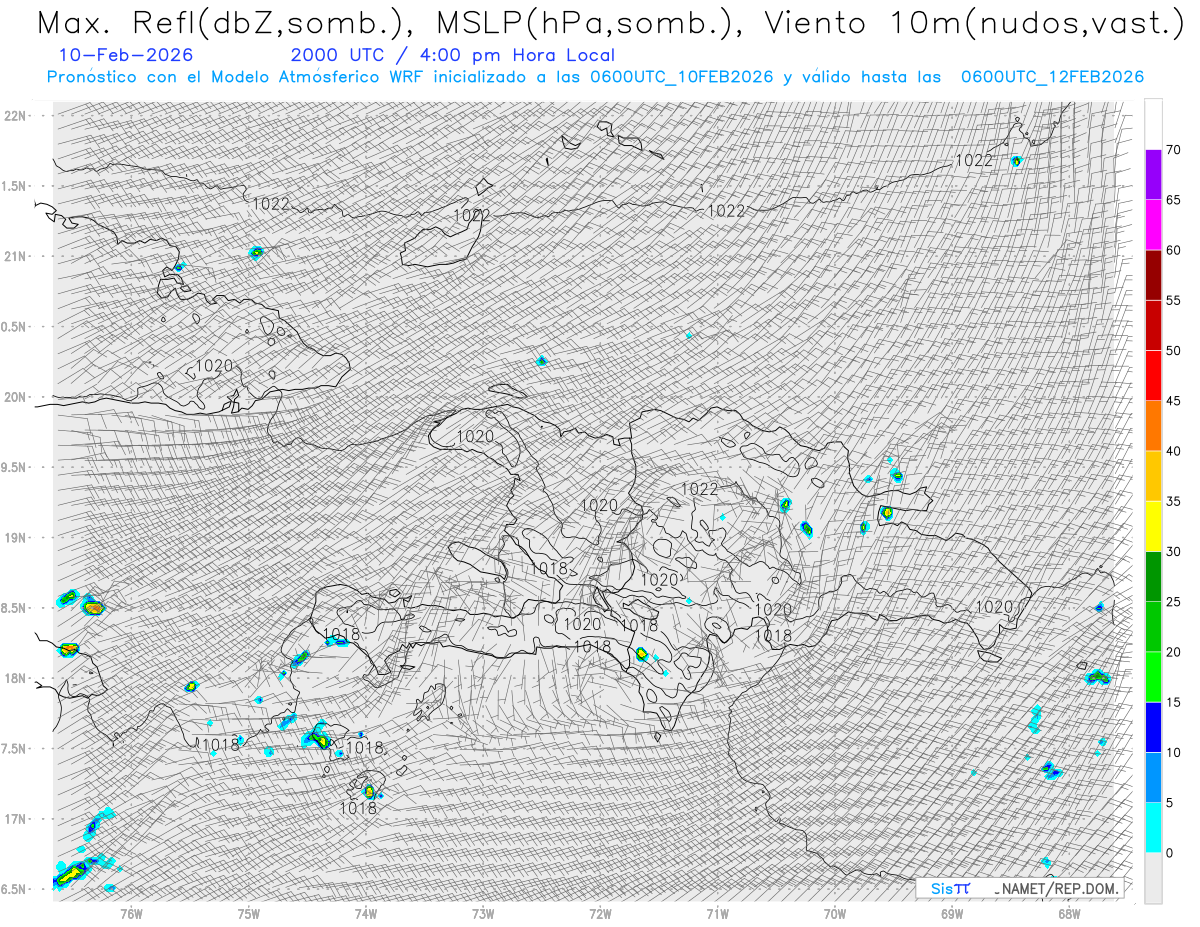Click the '18N' latitude axis label
The image size is (1200, 927).
(x=16, y=678)
